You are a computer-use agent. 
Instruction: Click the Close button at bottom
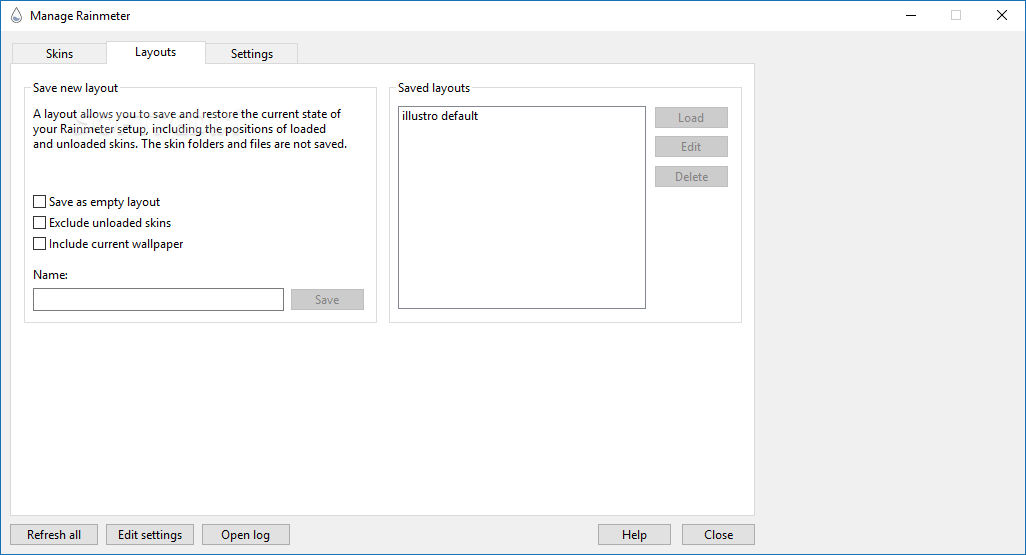[x=718, y=535]
